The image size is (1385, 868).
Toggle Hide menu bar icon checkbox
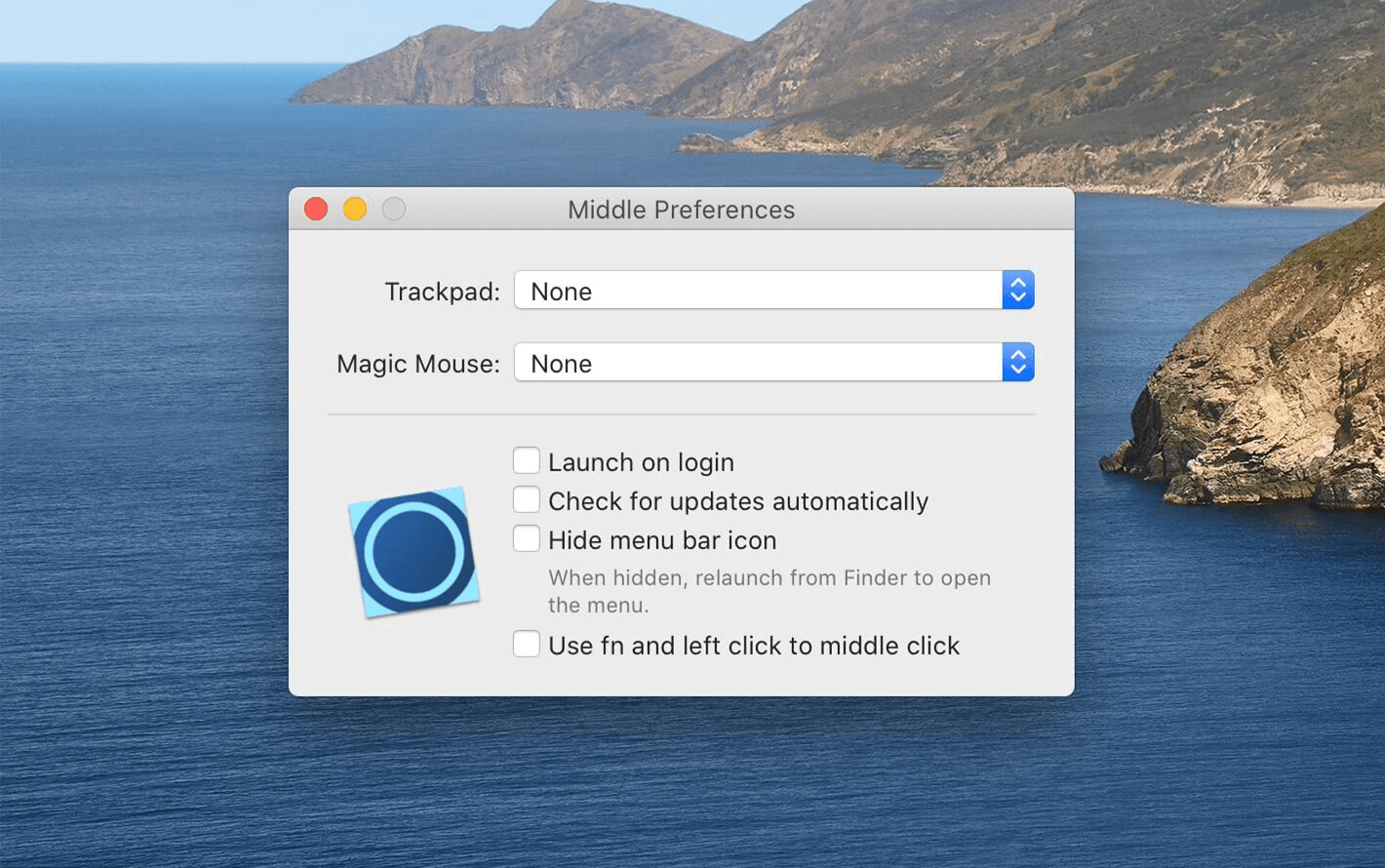[527, 538]
